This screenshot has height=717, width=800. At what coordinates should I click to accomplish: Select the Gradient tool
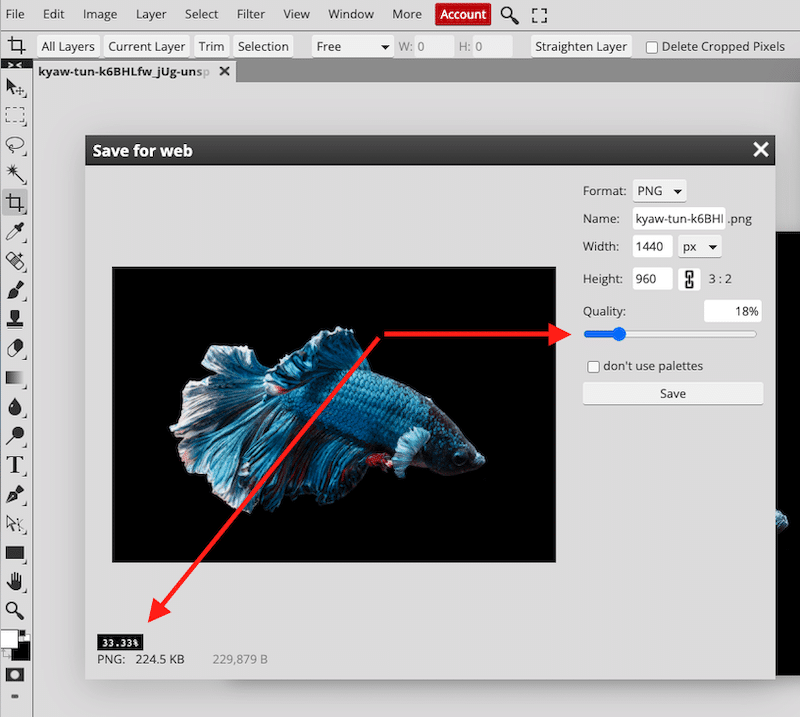(15, 378)
